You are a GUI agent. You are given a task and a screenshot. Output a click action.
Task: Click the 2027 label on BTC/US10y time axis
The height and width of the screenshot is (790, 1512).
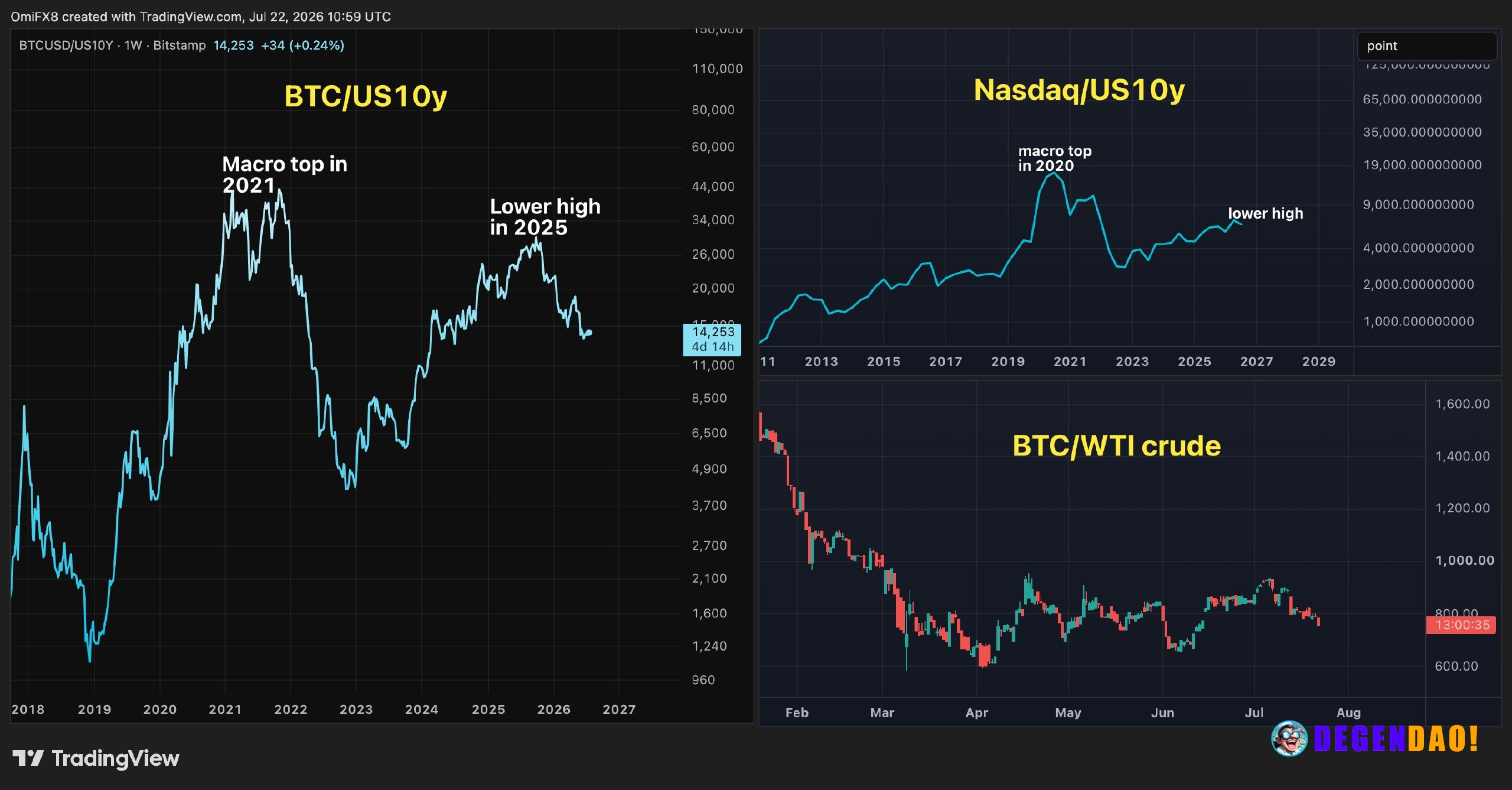pos(619,710)
